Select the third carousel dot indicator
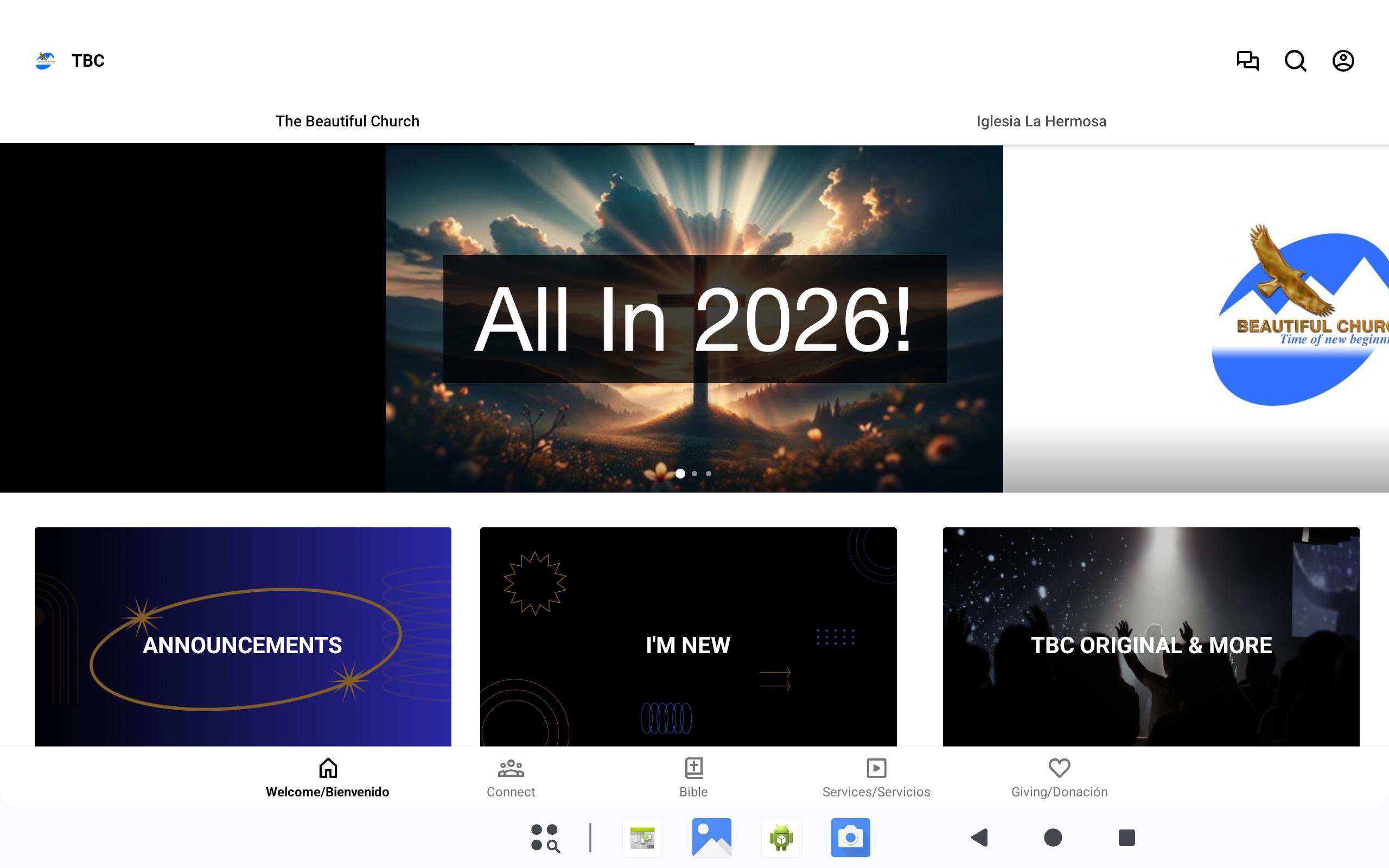Screen dimensions: 1389x868 point(709,474)
